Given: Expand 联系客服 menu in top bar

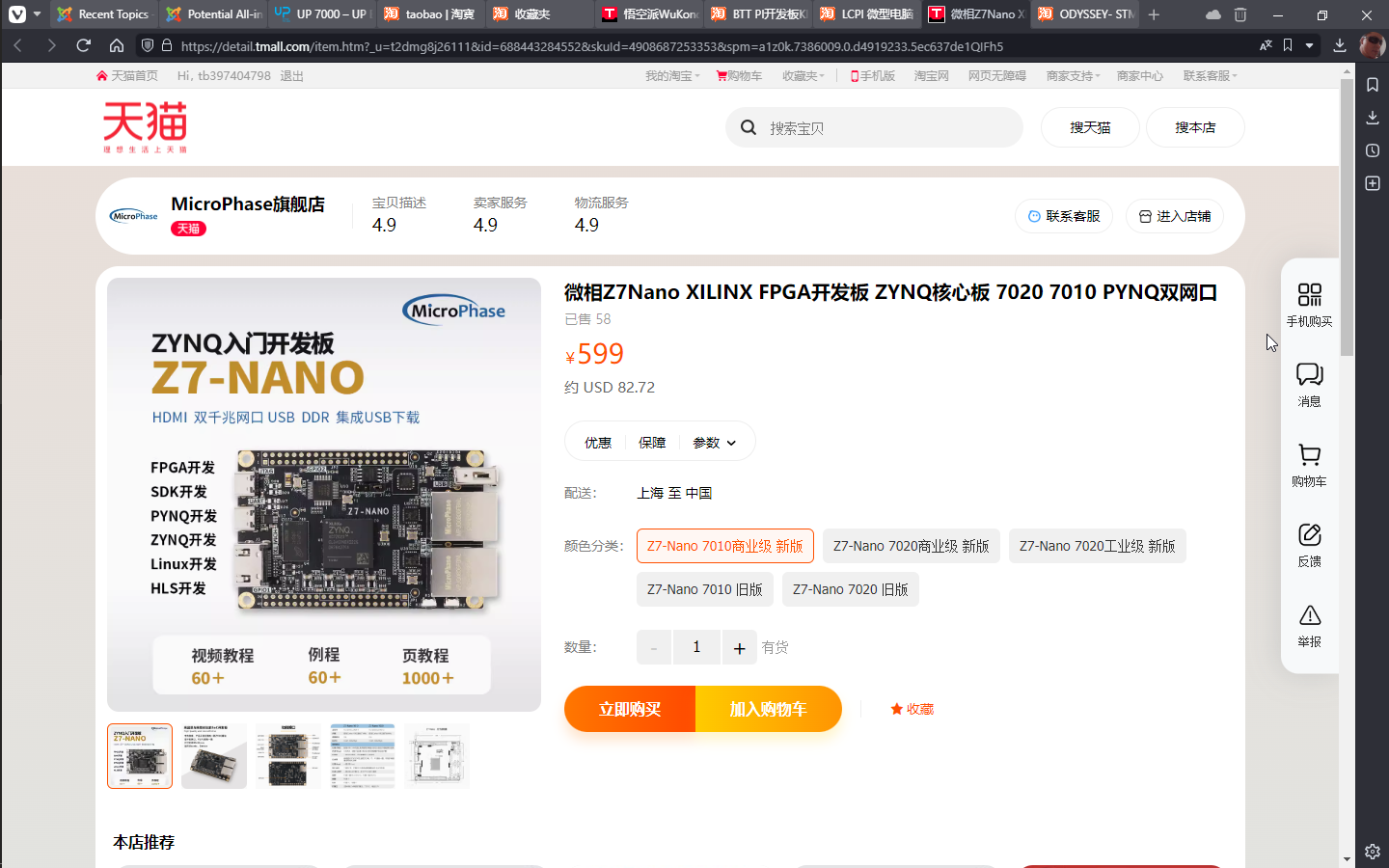Looking at the screenshot, I should (1211, 75).
